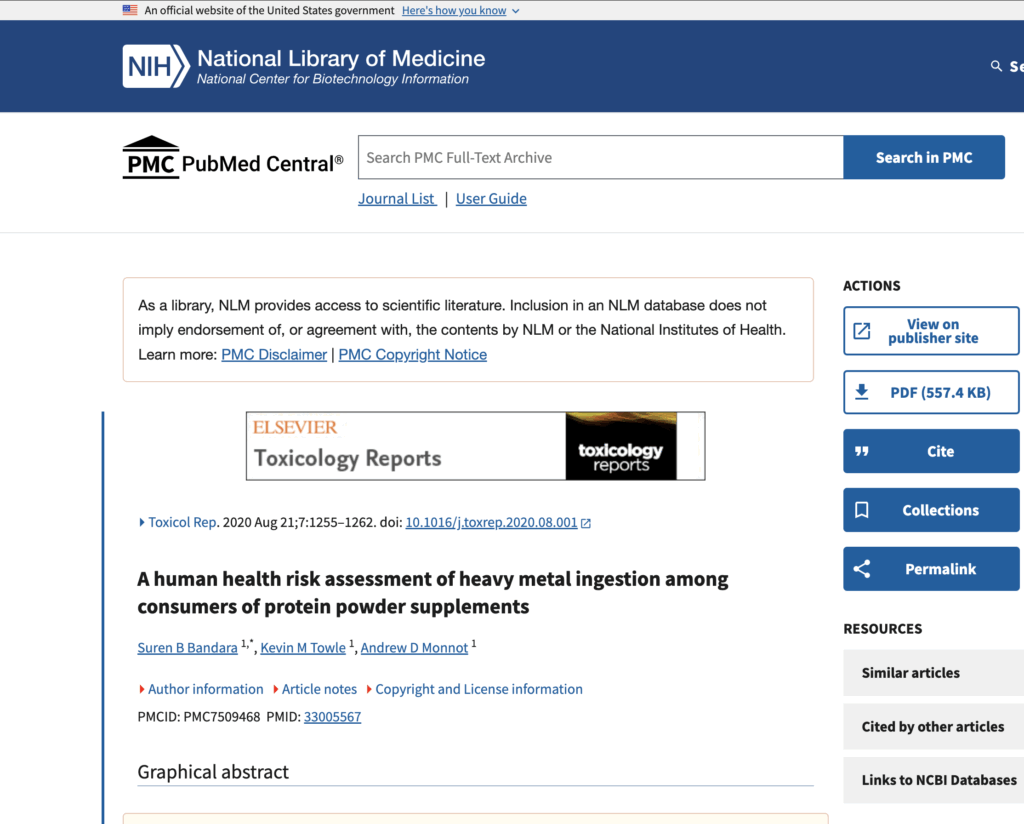Open the Journal List link

(397, 198)
